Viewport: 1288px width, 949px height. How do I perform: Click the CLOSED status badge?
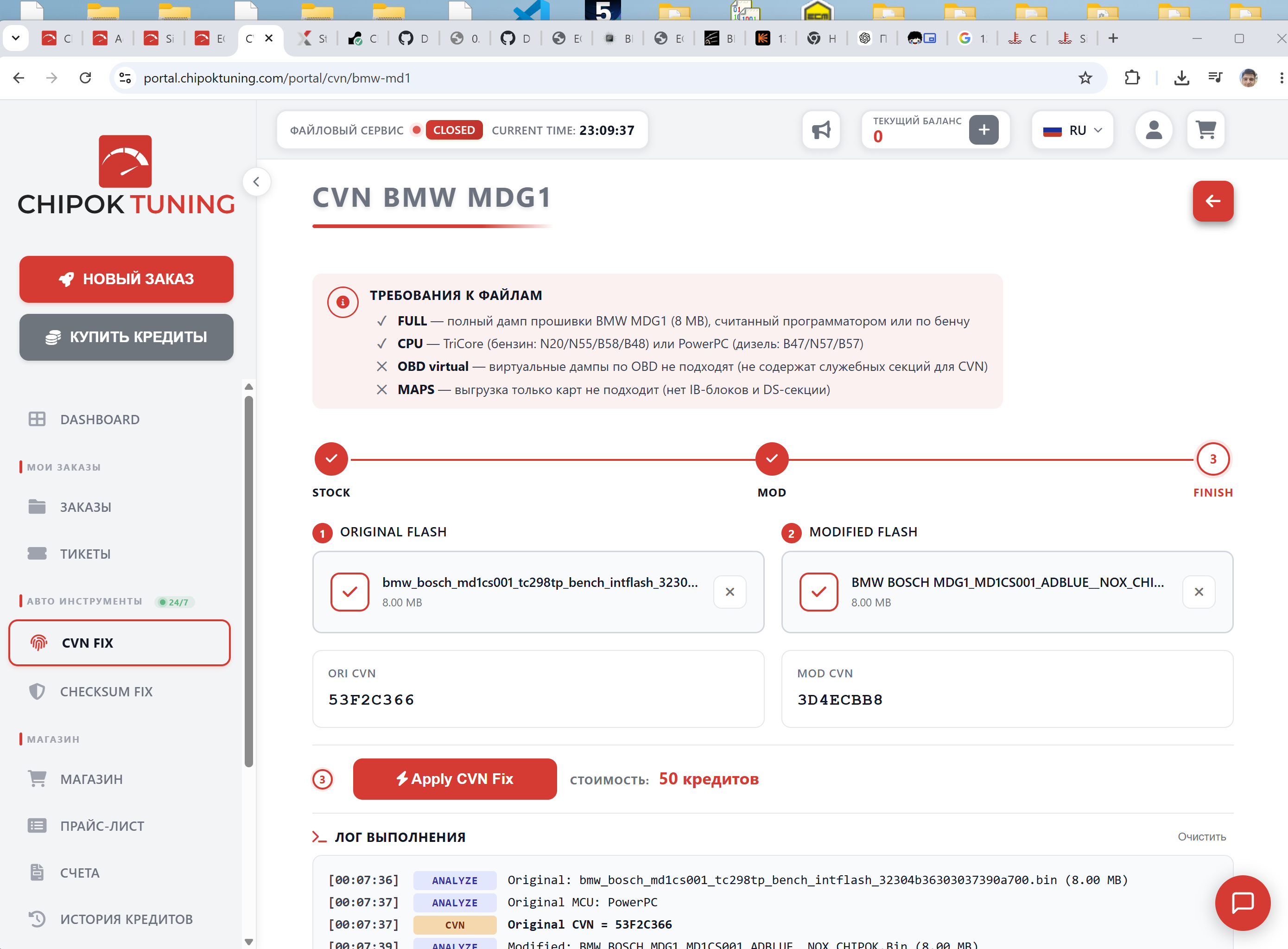(x=454, y=130)
